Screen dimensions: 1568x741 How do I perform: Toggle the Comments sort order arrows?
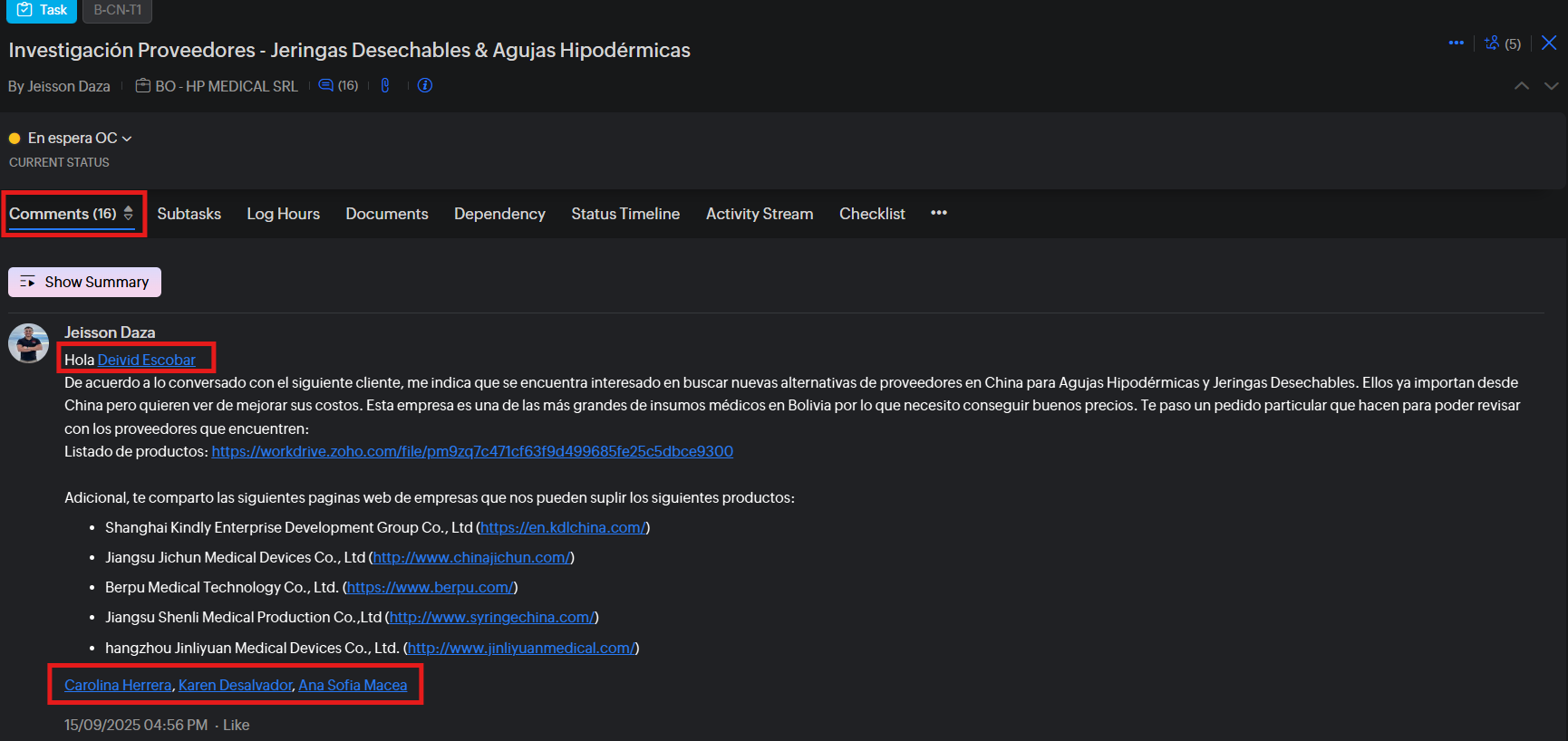click(129, 214)
